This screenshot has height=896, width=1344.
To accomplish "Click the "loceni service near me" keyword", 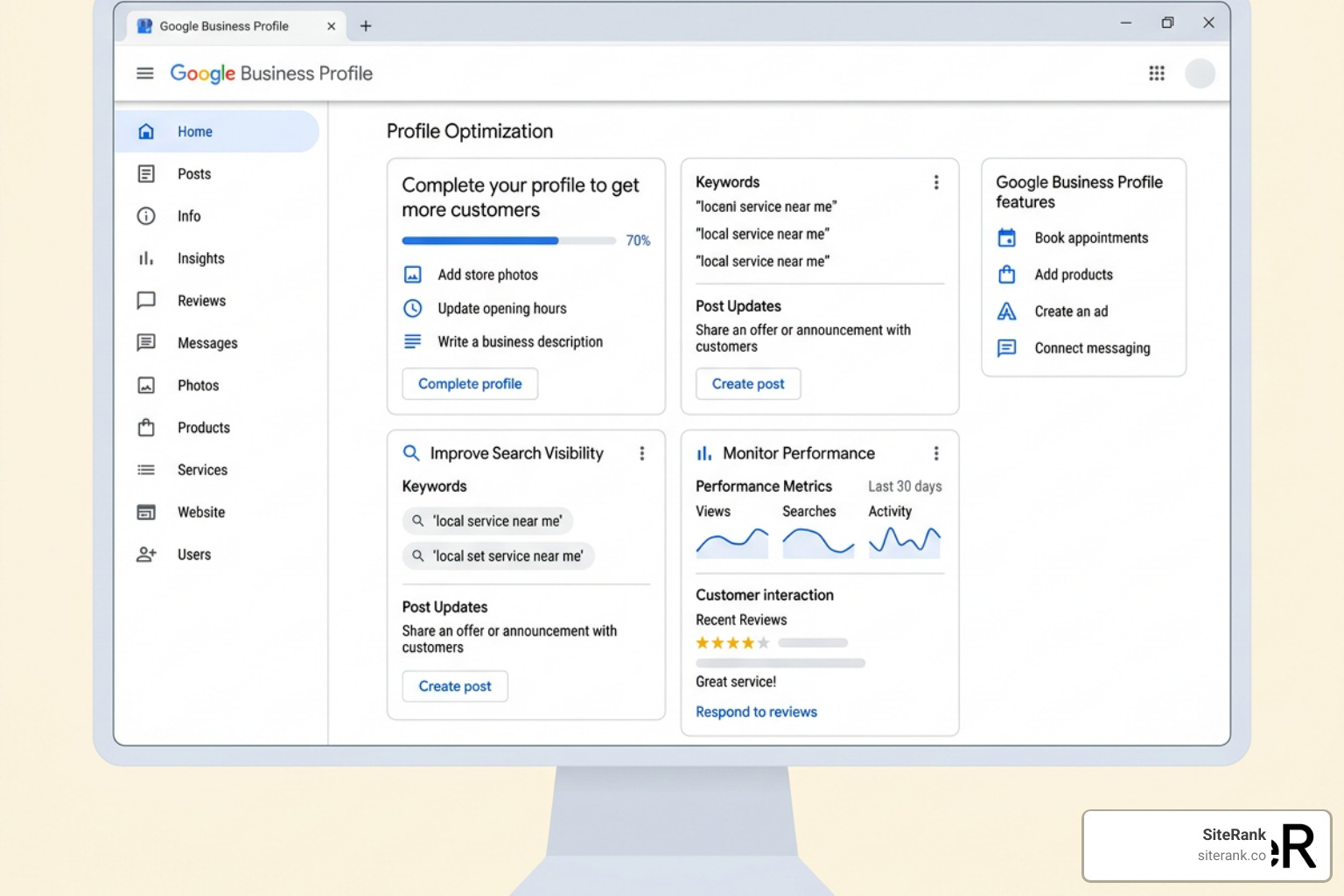I will pos(766,206).
